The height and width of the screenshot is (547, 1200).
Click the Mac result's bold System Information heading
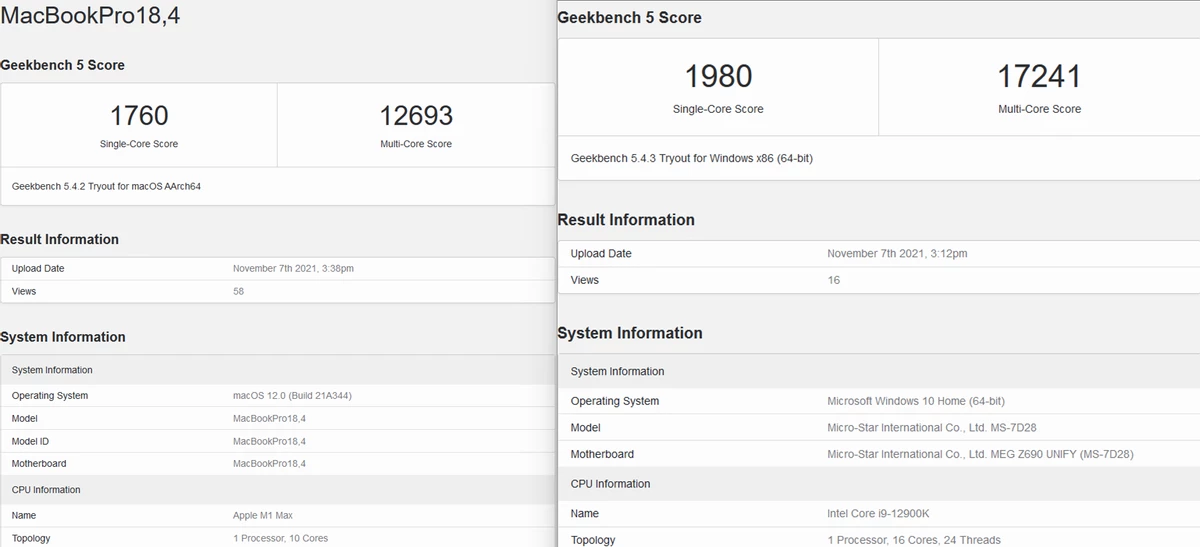pos(63,337)
